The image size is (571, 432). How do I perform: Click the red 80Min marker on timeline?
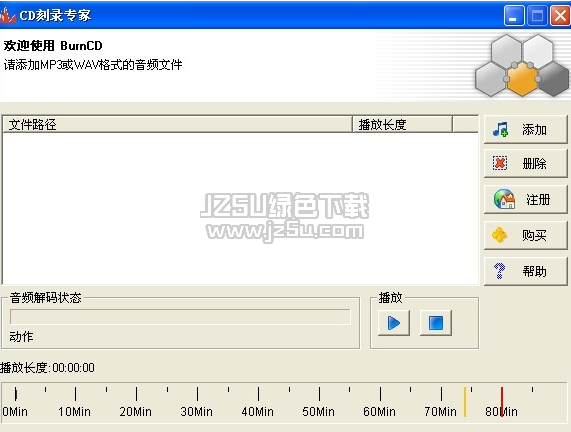click(502, 402)
